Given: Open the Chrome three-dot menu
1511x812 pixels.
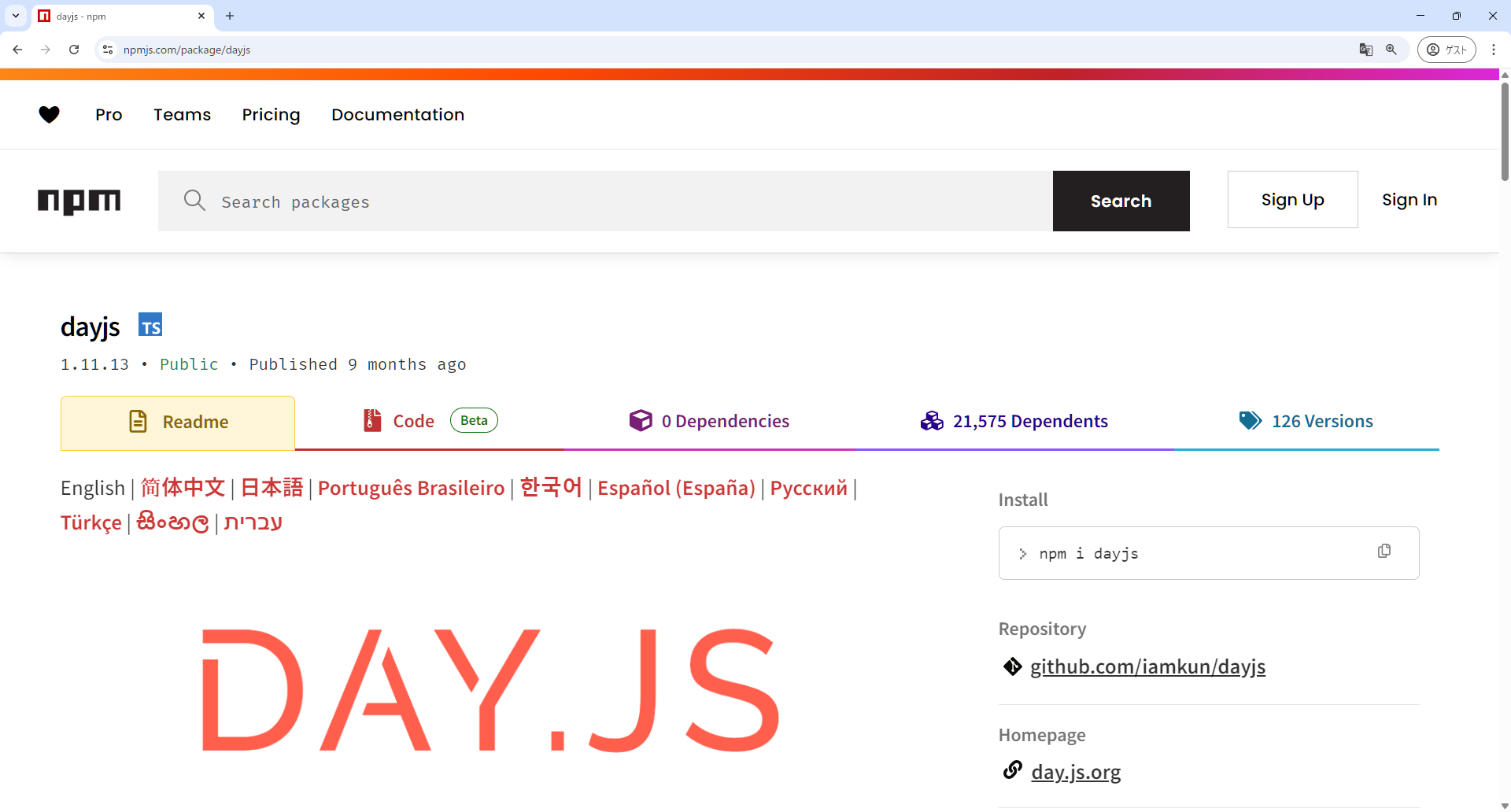Looking at the screenshot, I should click(1493, 50).
